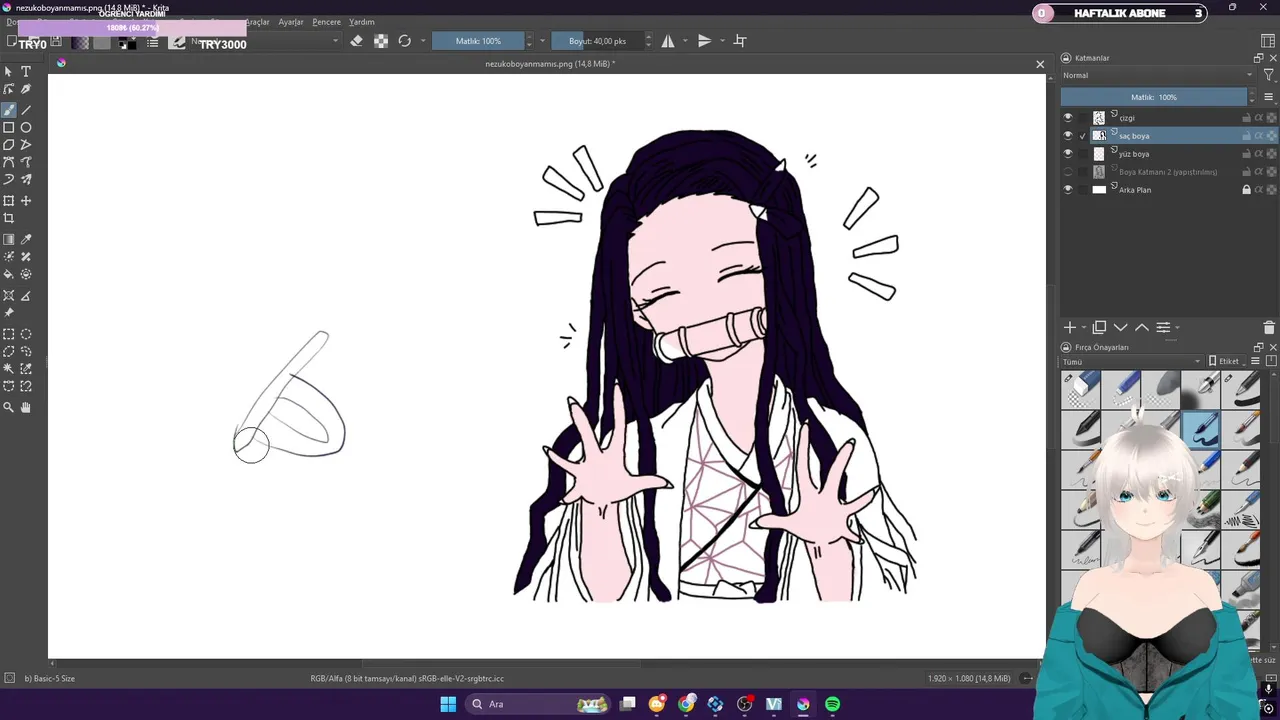This screenshot has height=720, width=1280.
Task: Select the Move tool
Action: 26,201
